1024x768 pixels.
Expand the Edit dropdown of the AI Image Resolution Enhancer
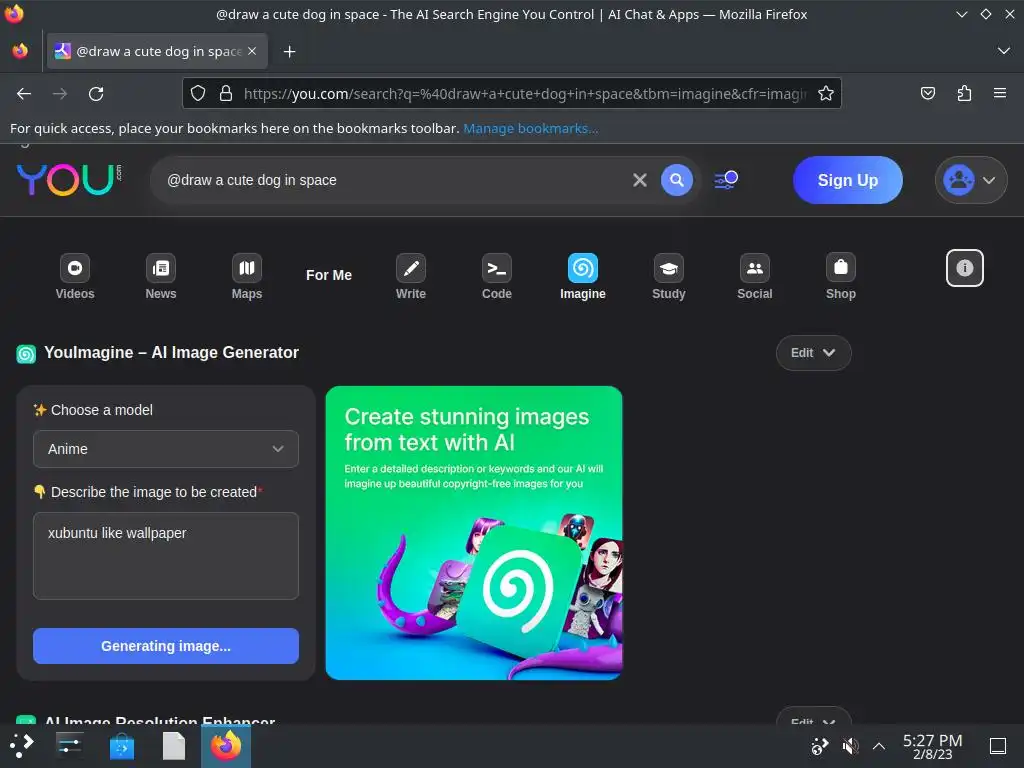click(813, 717)
